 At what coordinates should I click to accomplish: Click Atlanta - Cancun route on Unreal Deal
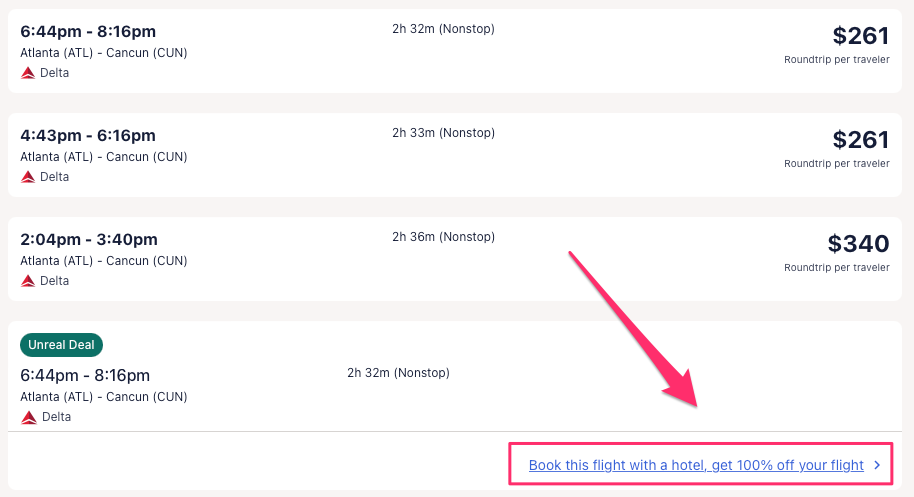(x=104, y=397)
